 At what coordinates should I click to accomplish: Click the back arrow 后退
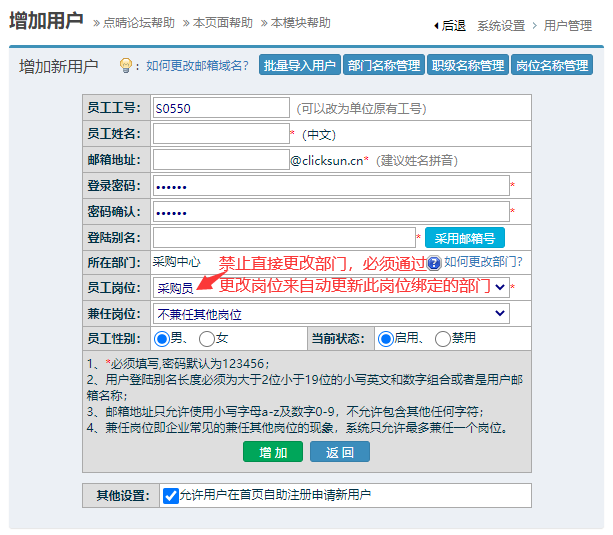click(449, 25)
